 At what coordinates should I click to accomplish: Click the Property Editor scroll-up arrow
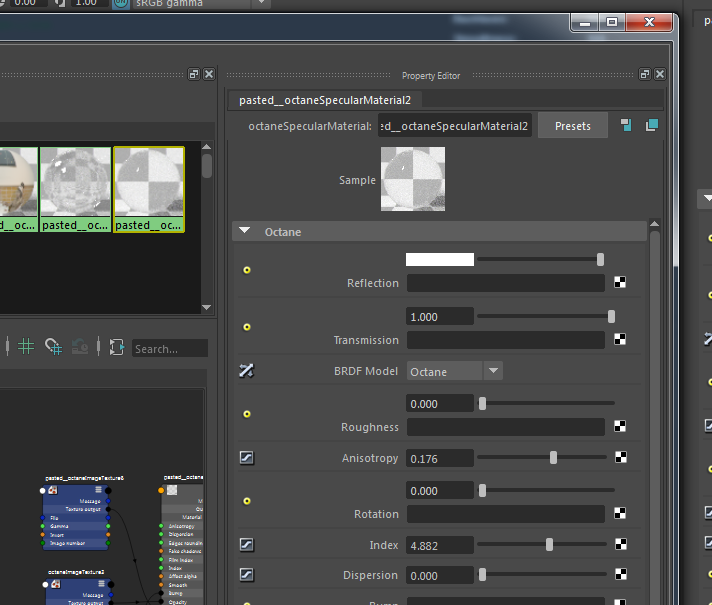[654, 223]
